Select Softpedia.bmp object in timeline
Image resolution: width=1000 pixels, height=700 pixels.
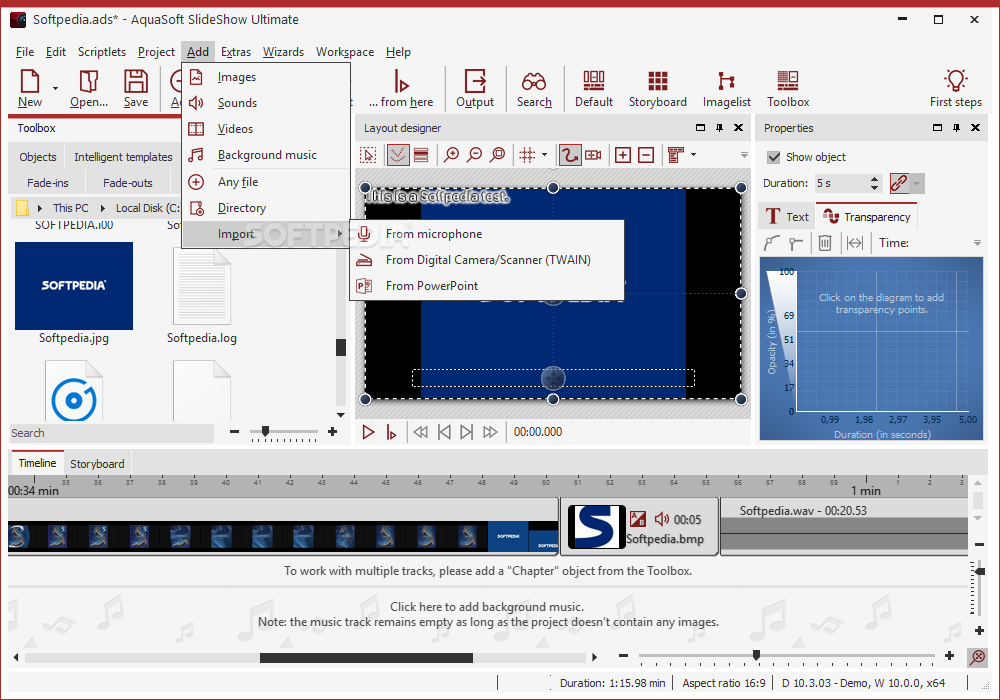639,527
